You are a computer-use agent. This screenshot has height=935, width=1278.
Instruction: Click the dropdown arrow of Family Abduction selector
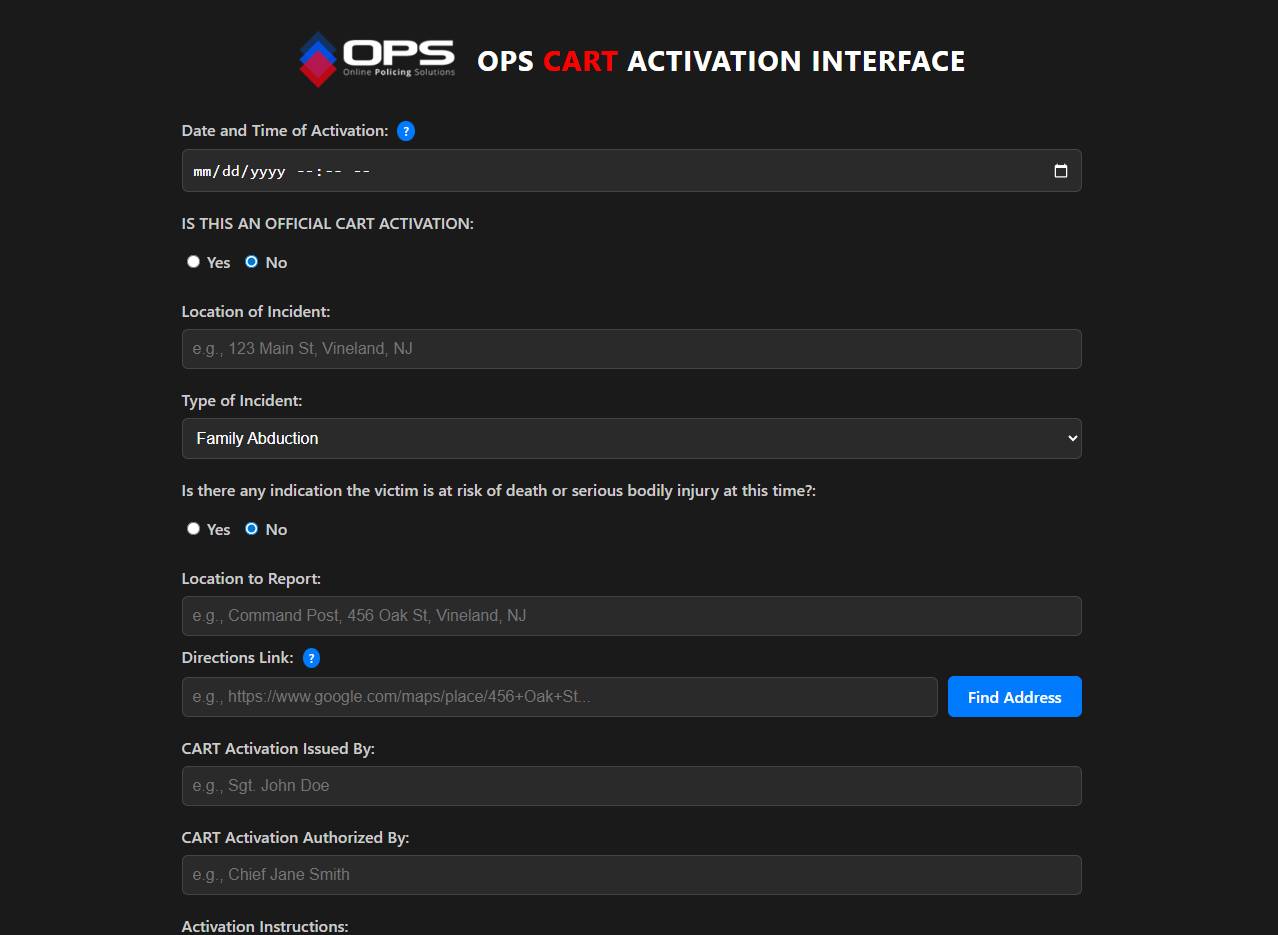pos(1072,438)
